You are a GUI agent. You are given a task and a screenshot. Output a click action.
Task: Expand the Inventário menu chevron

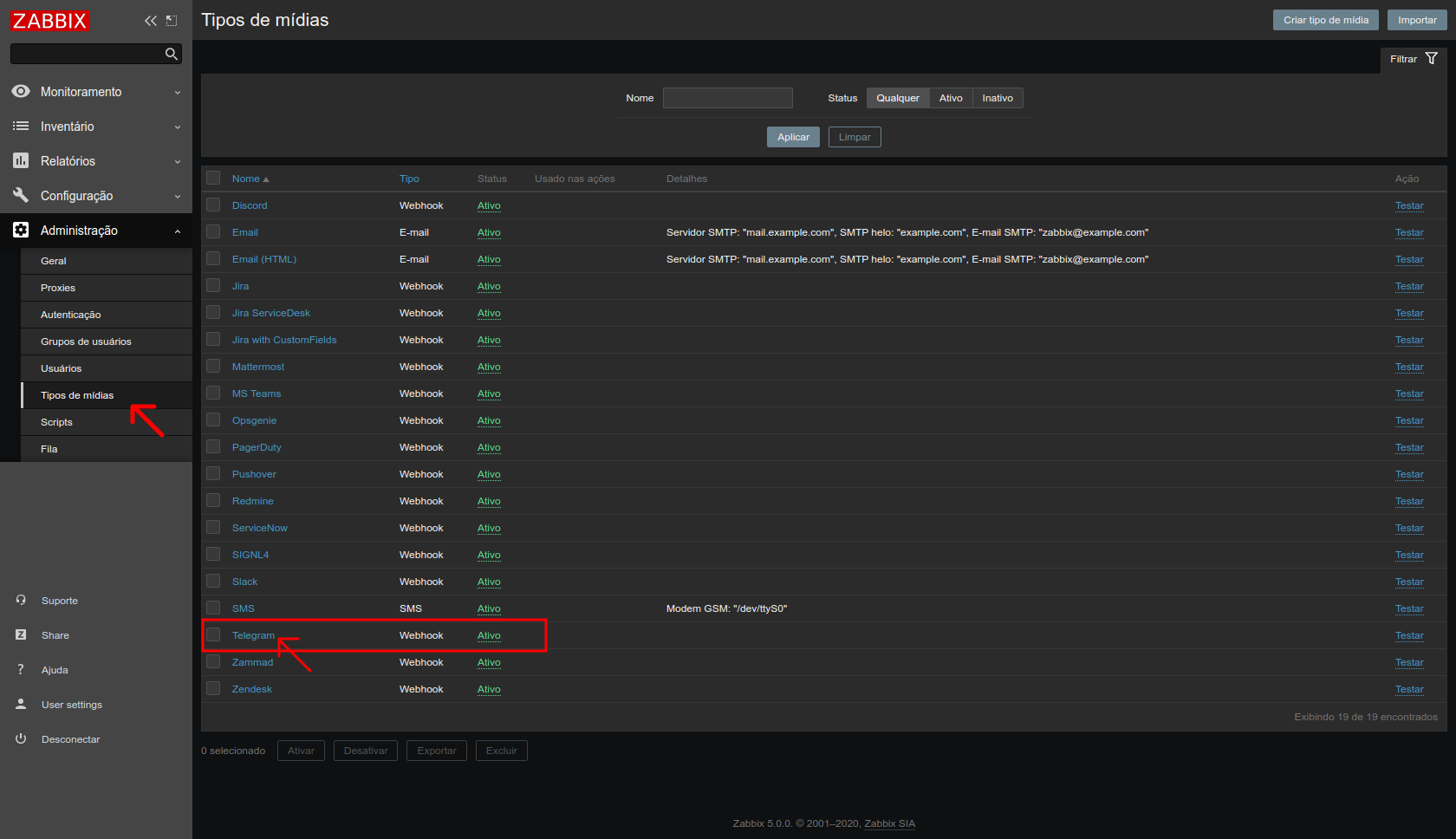coord(178,127)
